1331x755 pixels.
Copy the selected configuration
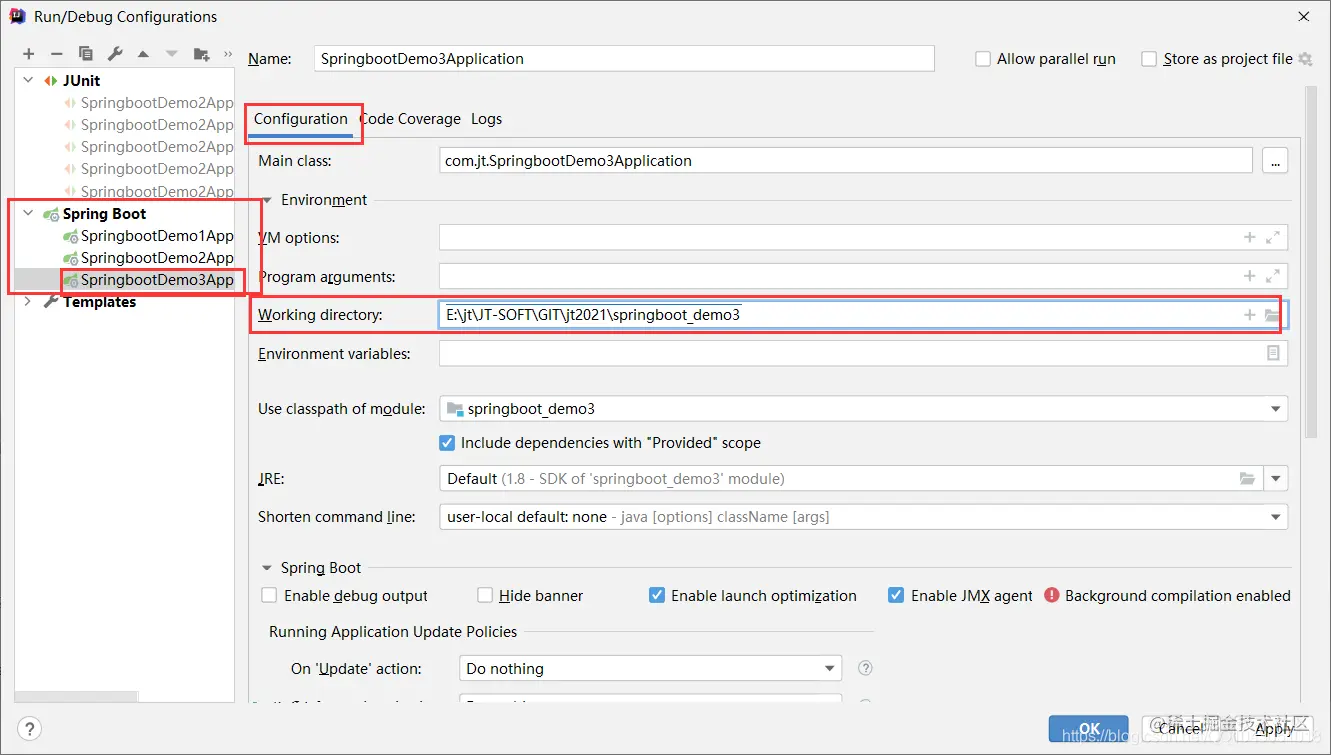[86, 54]
